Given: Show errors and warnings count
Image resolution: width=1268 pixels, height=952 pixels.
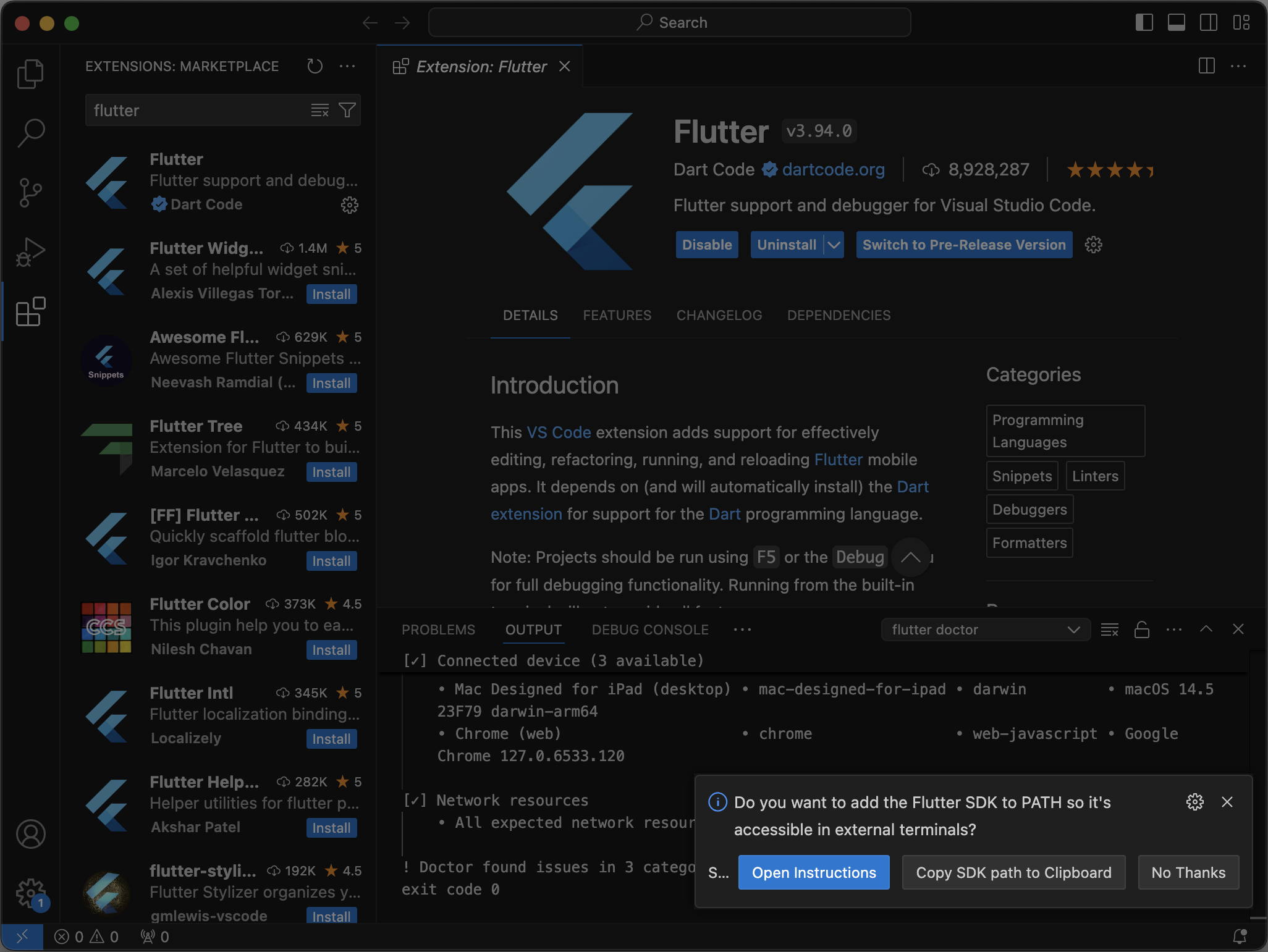Looking at the screenshot, I should (87, 937).
